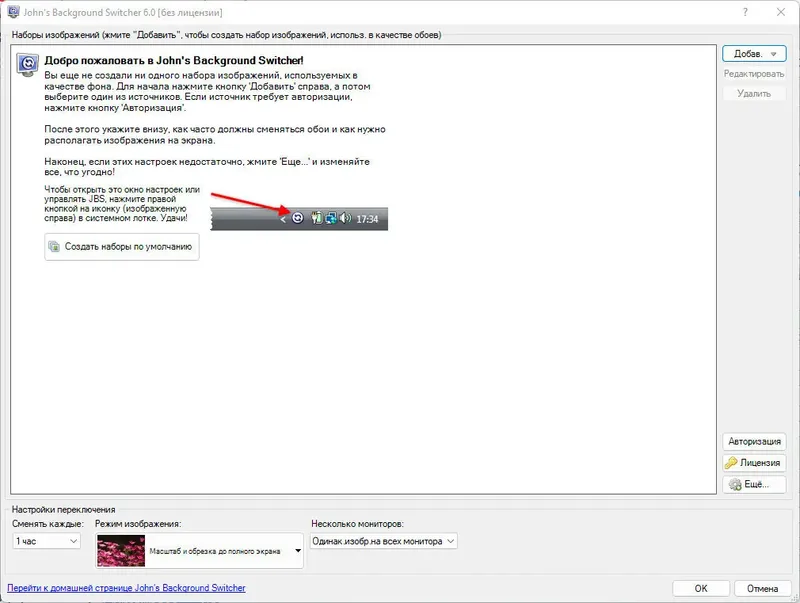Image resolution: width=800 pixels, height=603 pixels.
Task: Click the Добро пожаловать heading text
Action: (174, 60)
